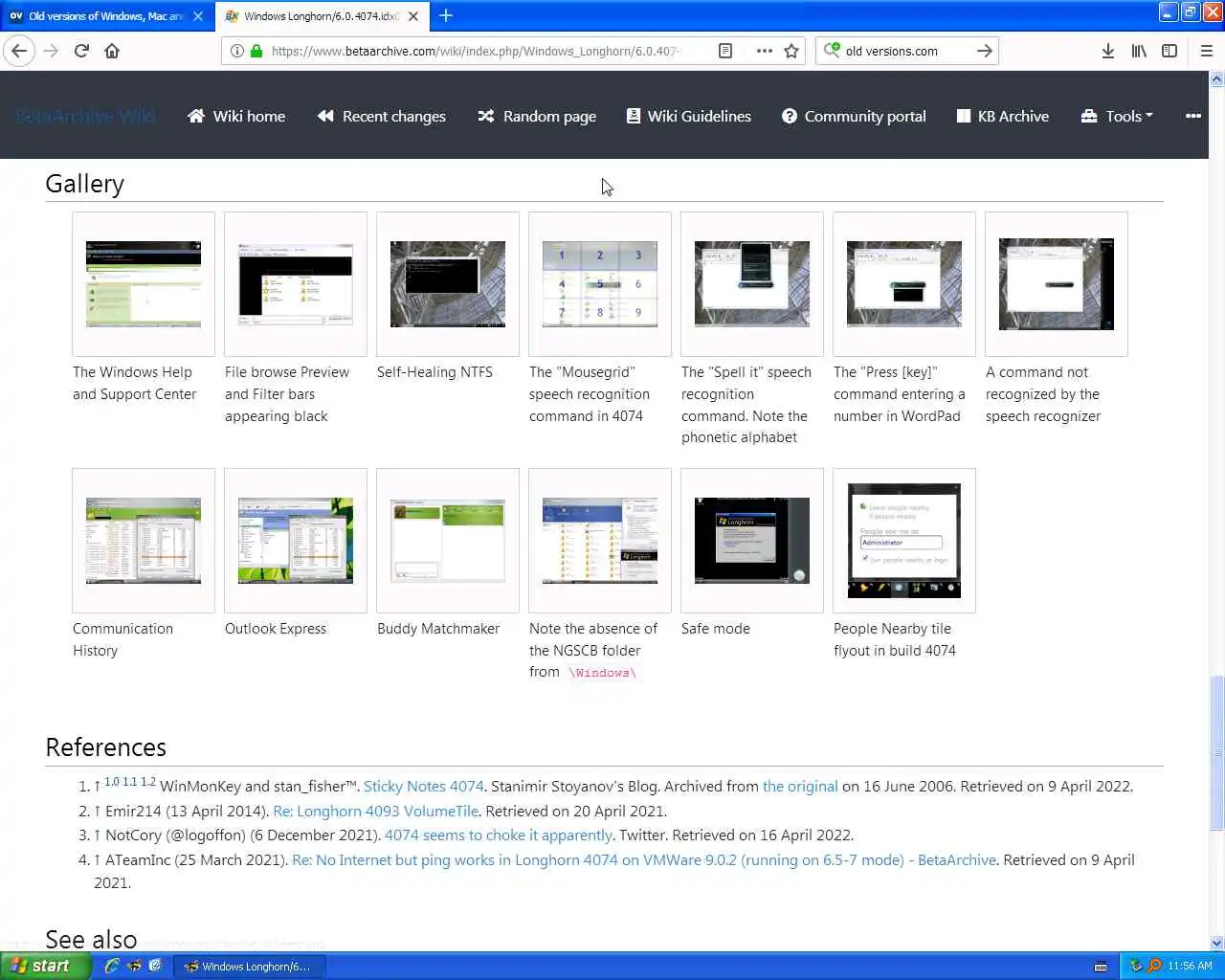Click the BetaArchive Wiki logo text
This screenshot has width=1225, height=980.
pos(85,116)
